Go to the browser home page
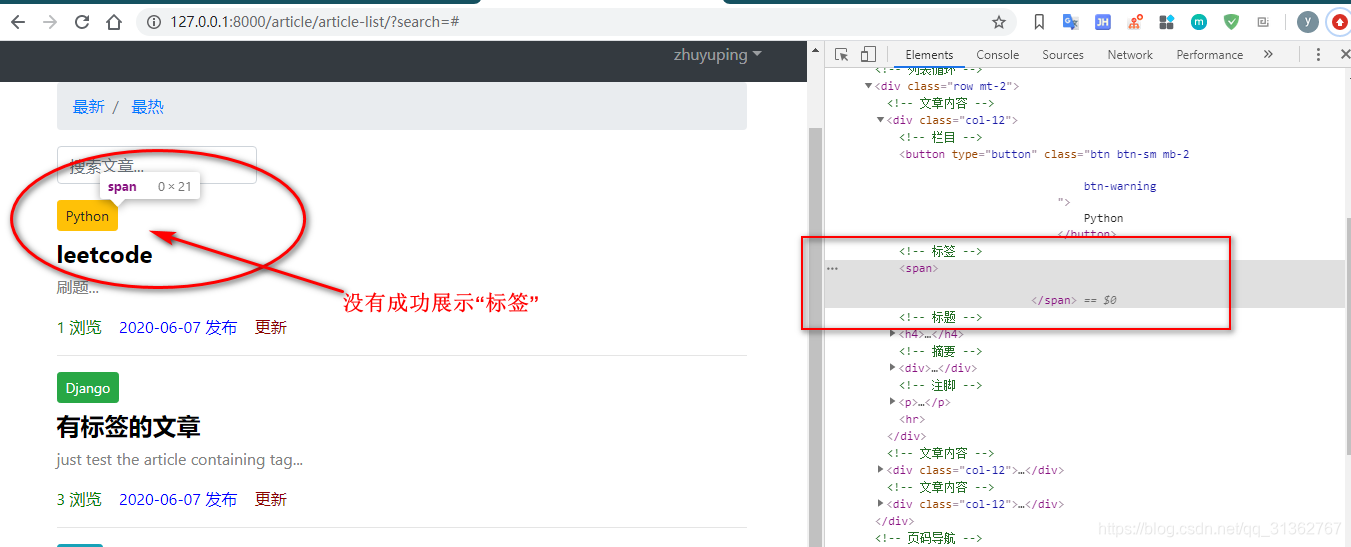Viewport: 1351px width, 547px height. 114,21
